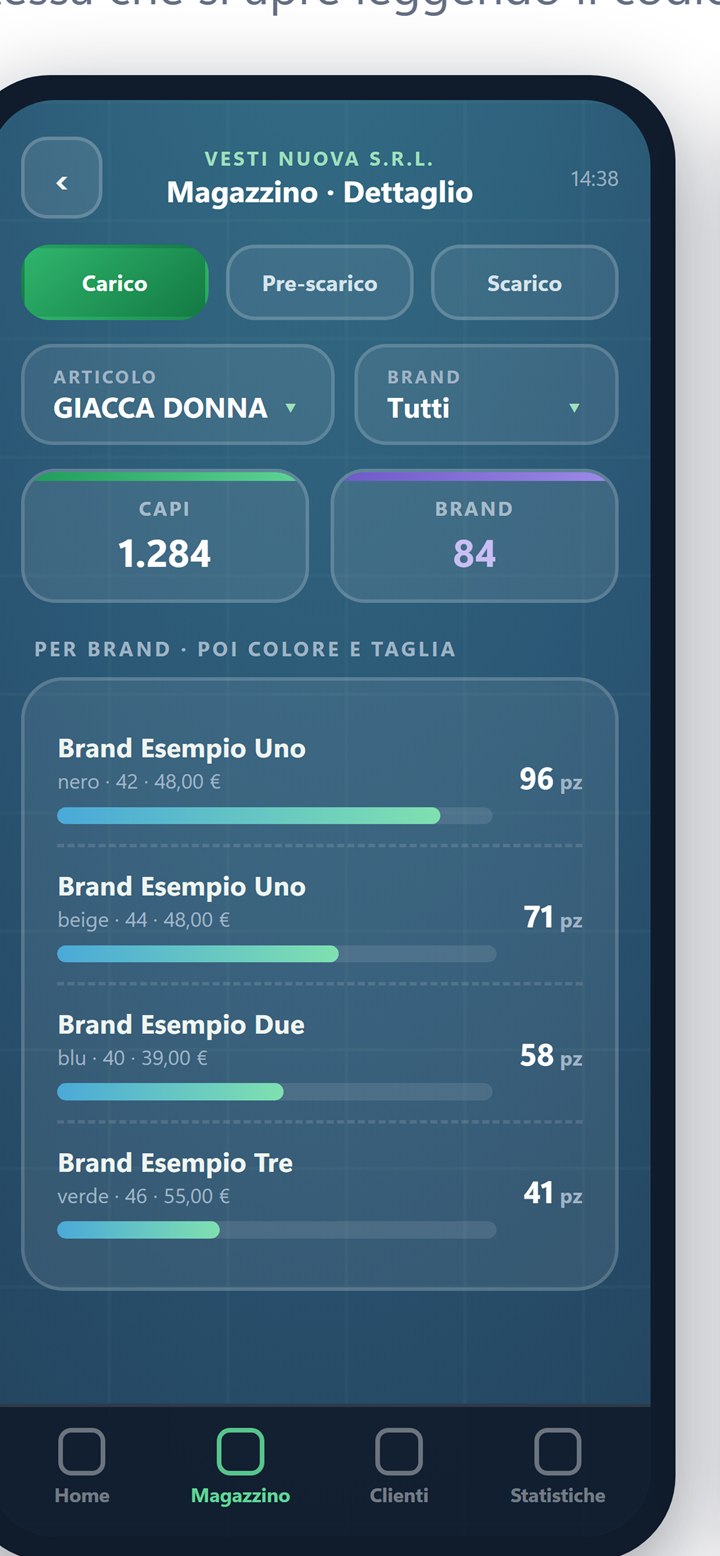720x1556 pixels.
Task: Switch to Pre-scarico mode
Action: coord(320,283)
